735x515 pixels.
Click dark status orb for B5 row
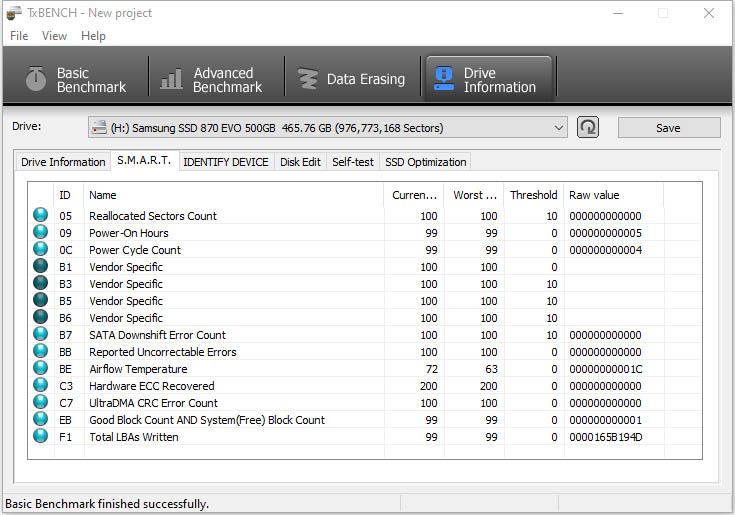tap(41, 300)
